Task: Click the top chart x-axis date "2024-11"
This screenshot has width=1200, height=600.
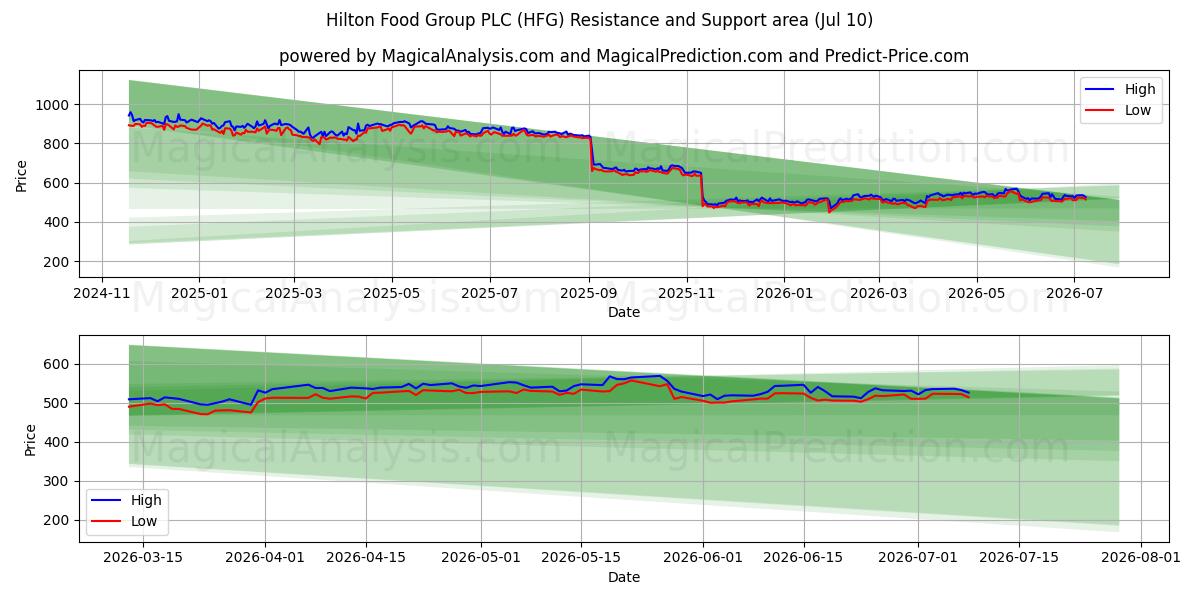Action: [x=102, y=294]
